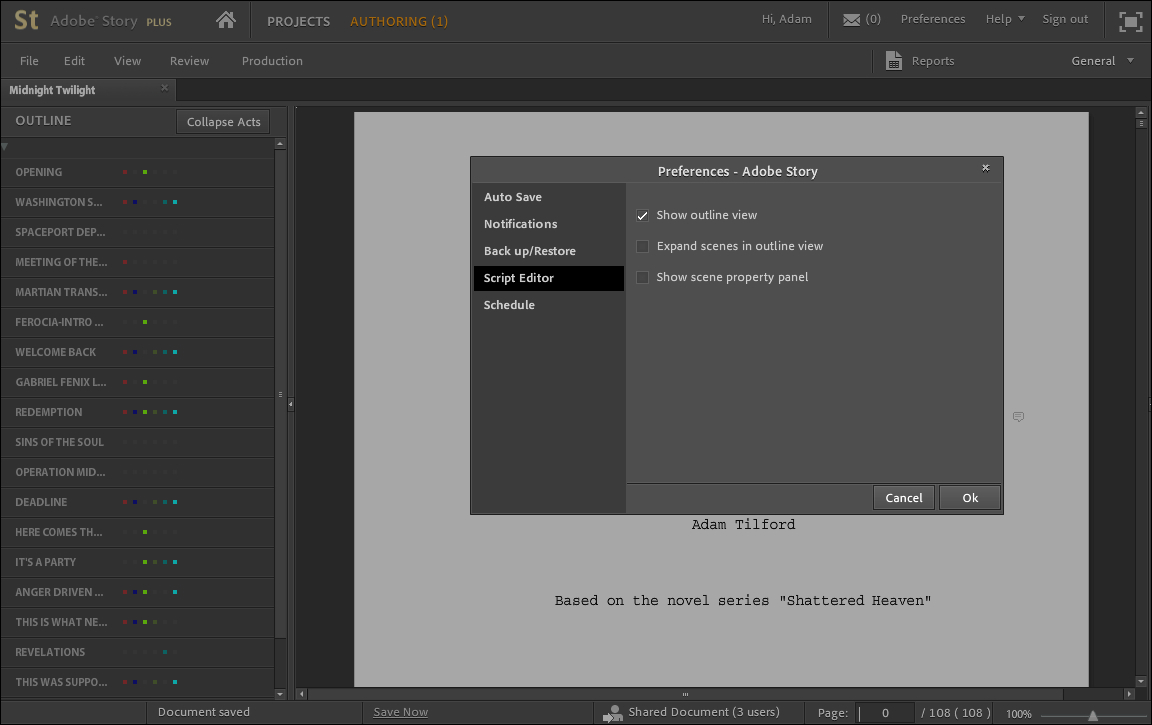Click Collapse Acts button
This screenshot has height=725, width=1152.
[x=223, y=122]
